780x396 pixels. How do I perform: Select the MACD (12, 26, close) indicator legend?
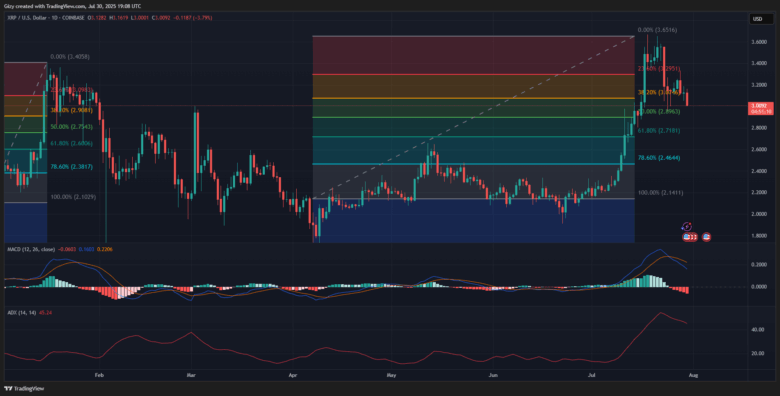[x=31, y=249]
